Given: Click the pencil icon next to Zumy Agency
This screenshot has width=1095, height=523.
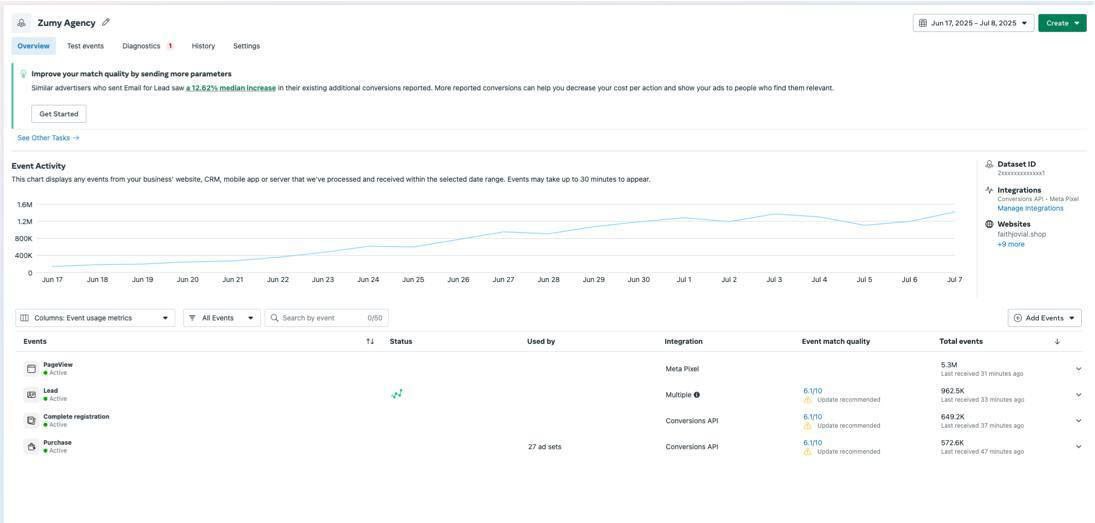Looking at the screenshot, I should 106,22.
